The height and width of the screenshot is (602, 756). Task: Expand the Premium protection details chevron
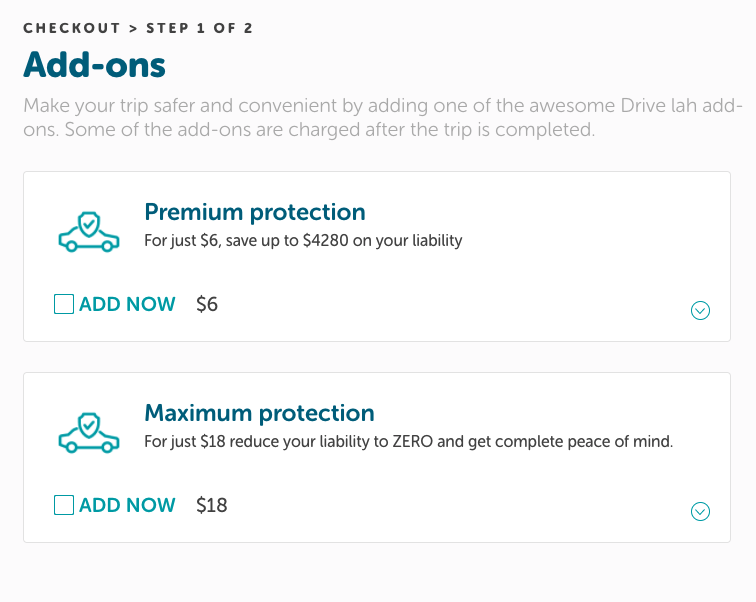[x=700, y=310]
